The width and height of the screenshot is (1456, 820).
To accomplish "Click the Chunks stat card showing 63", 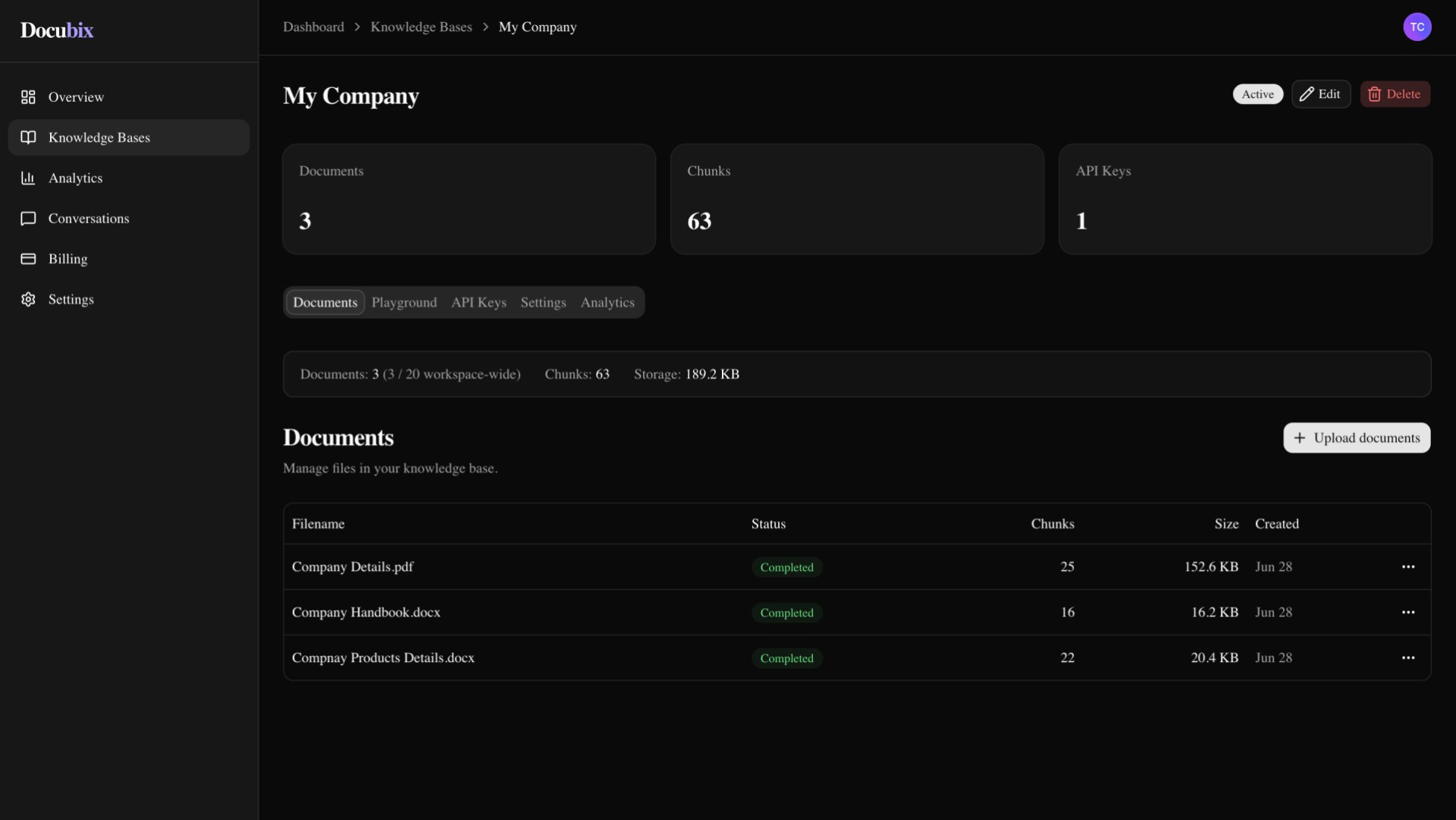I will (857, 199).
